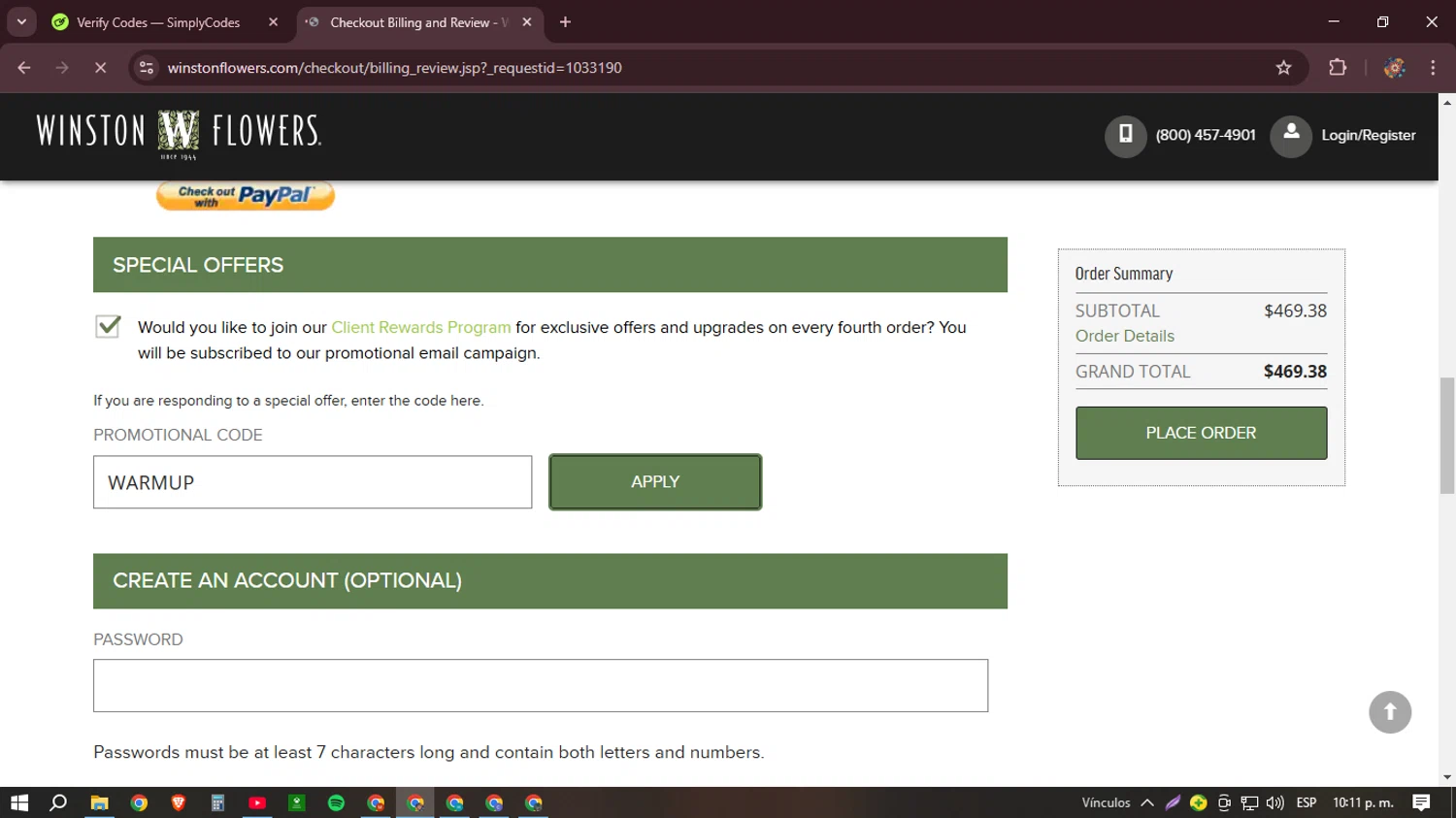Focus the promotional code field containing WARMUP

click(313, 482)
